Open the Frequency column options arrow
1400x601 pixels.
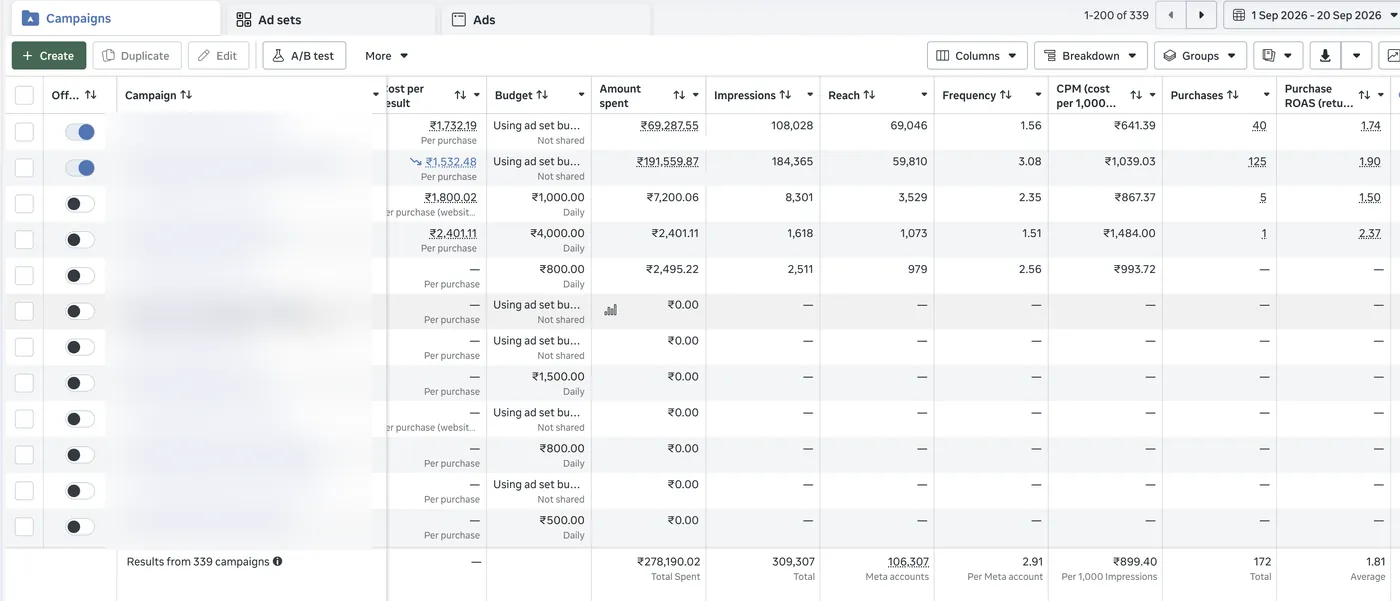[x=1037, y=95]
